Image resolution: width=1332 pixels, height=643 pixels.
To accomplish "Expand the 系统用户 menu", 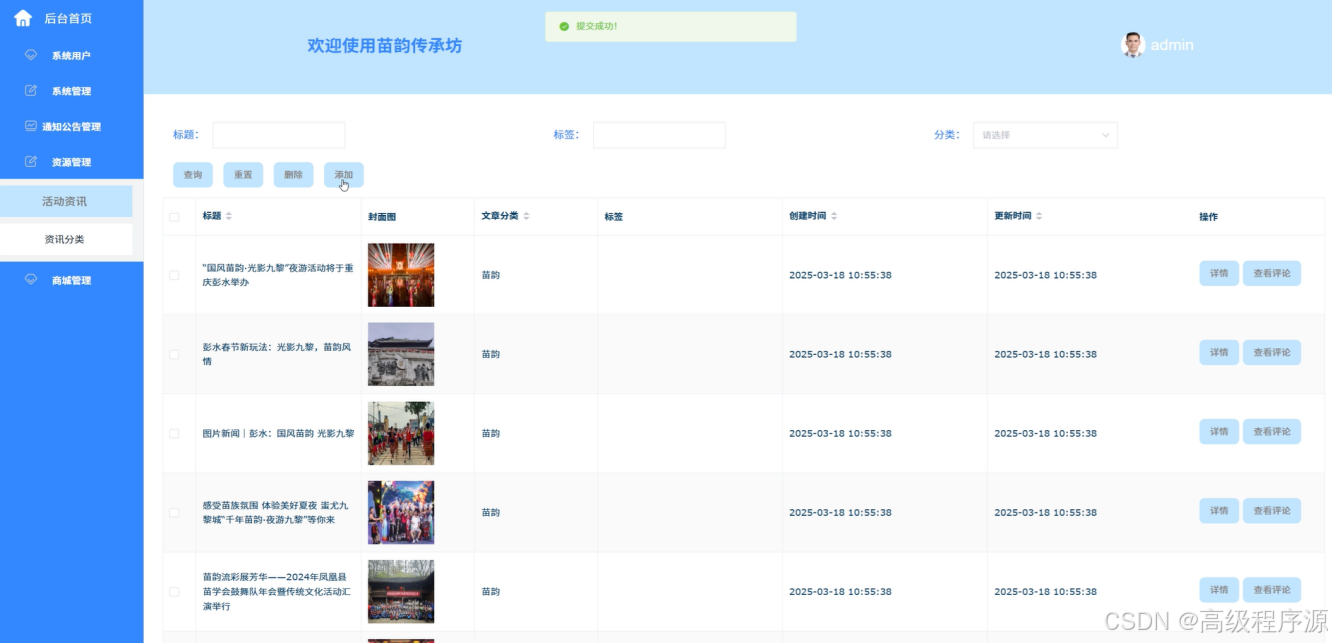I will tap(72, 55).
